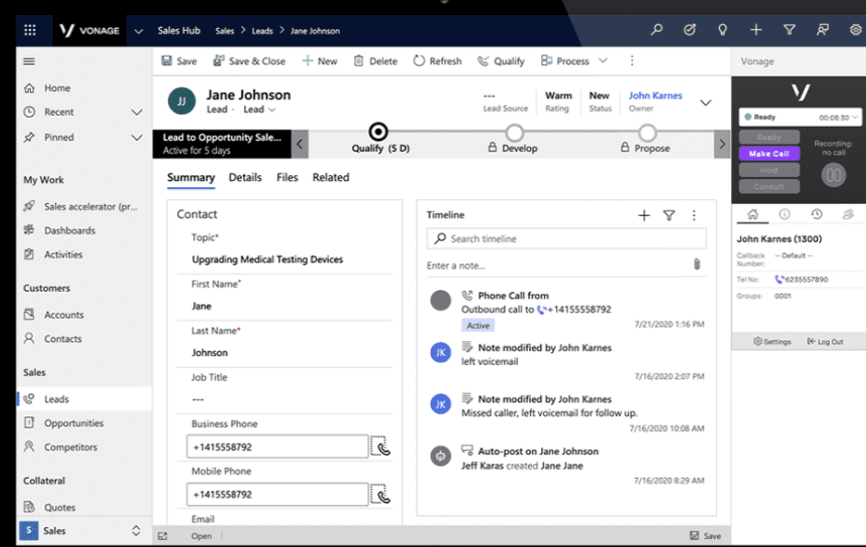Select the Develop stage marker
Image resolution: width=866 pixels, height=547 pixels.
[514, 133]
